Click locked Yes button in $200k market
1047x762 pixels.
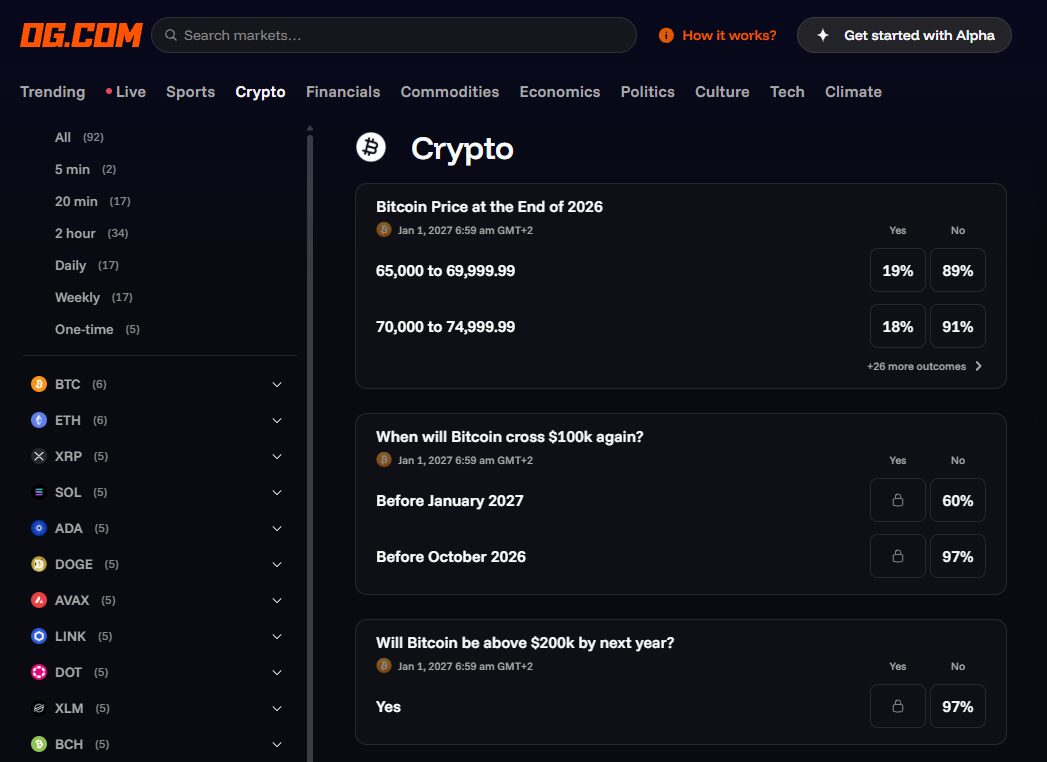coord(897,706)
